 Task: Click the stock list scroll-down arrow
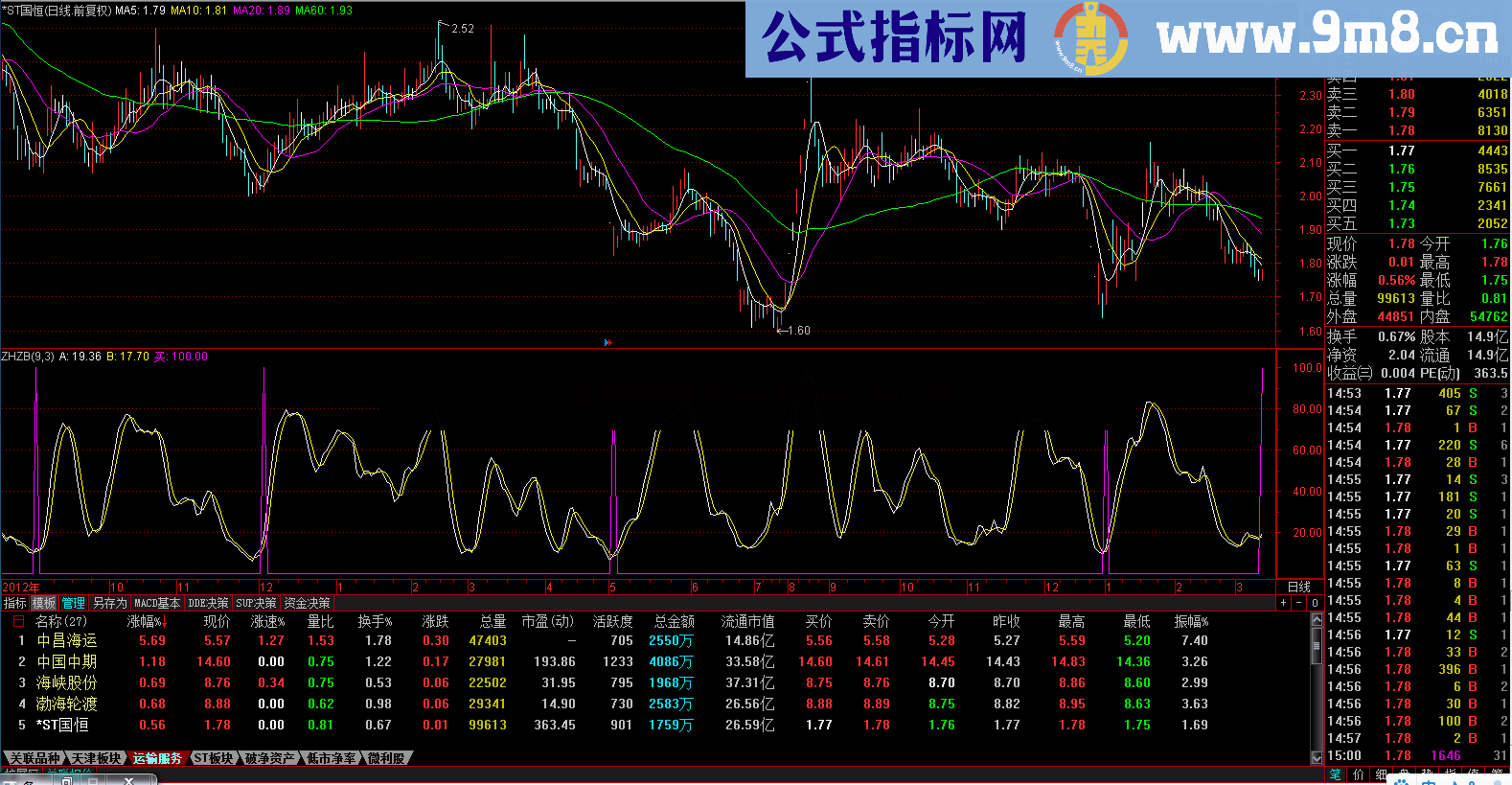[1317, 757]
